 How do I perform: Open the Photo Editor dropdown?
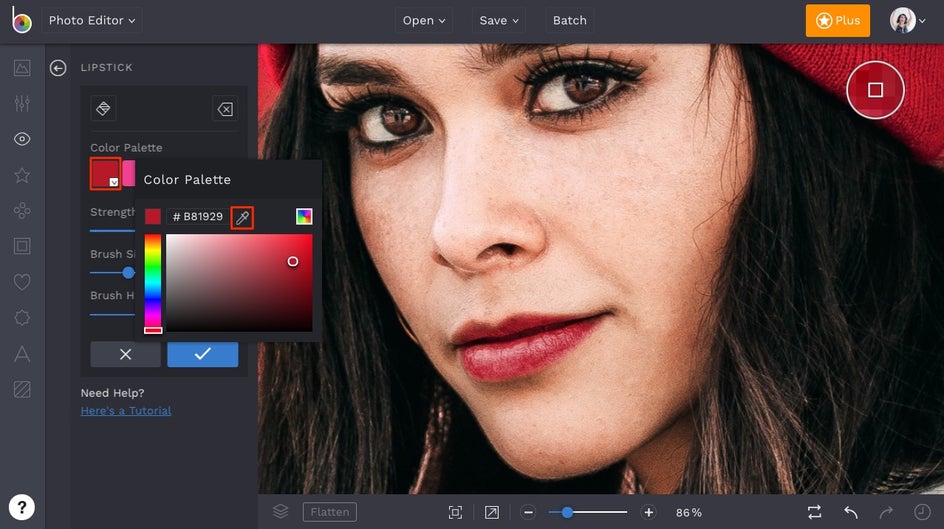point(92,20)
